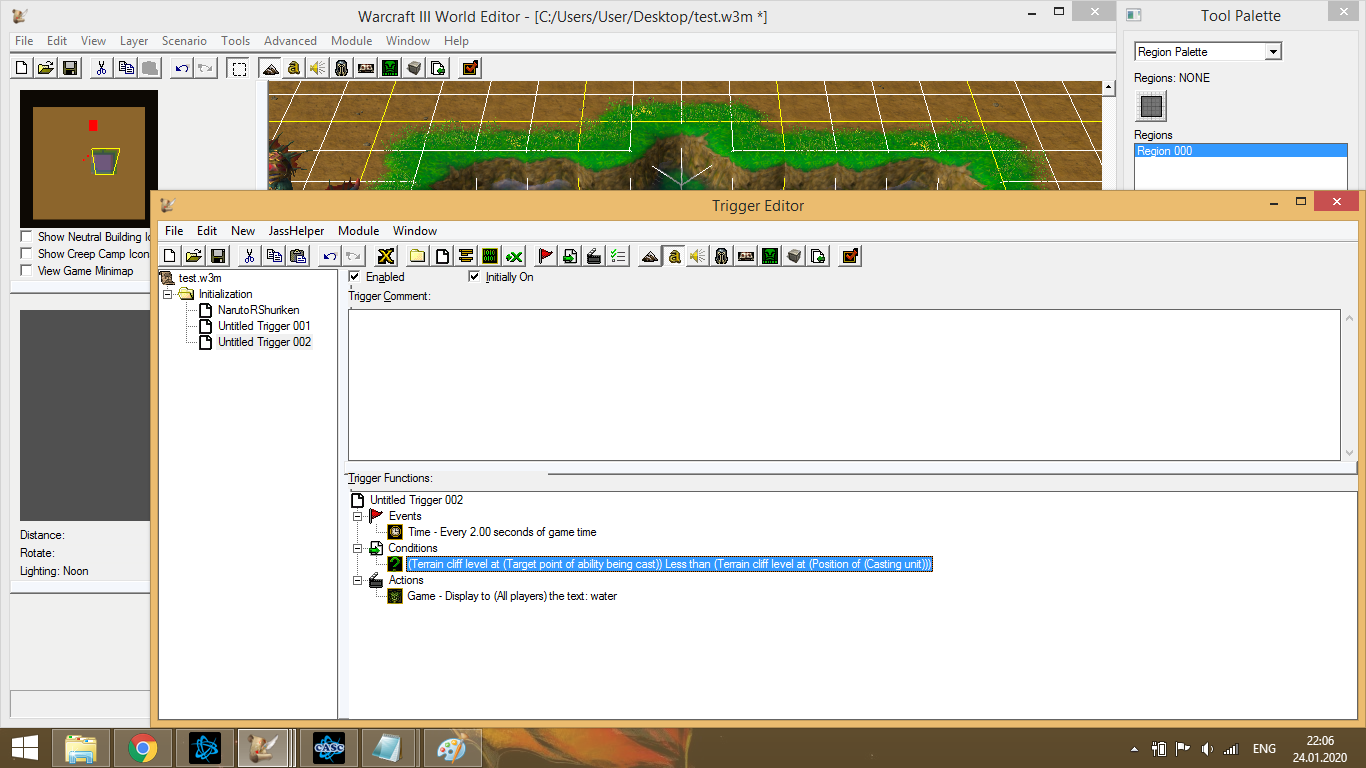Select the test.w3m root map item

[200, 278]
